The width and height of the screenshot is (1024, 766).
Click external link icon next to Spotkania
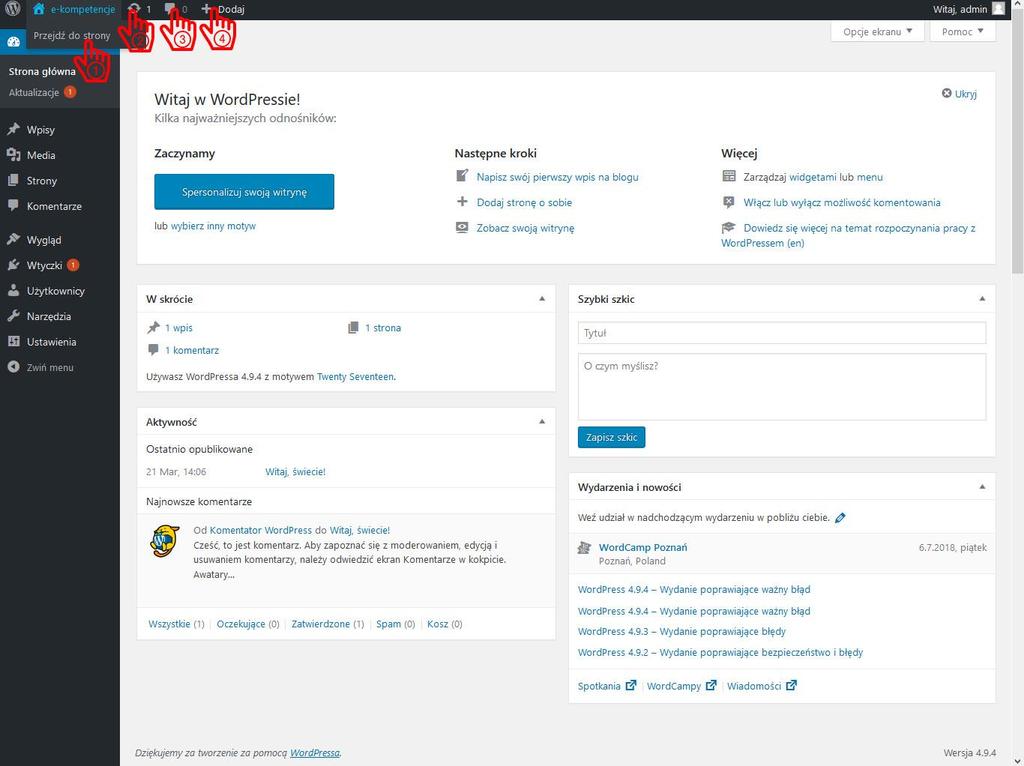[x=631, y=686]
